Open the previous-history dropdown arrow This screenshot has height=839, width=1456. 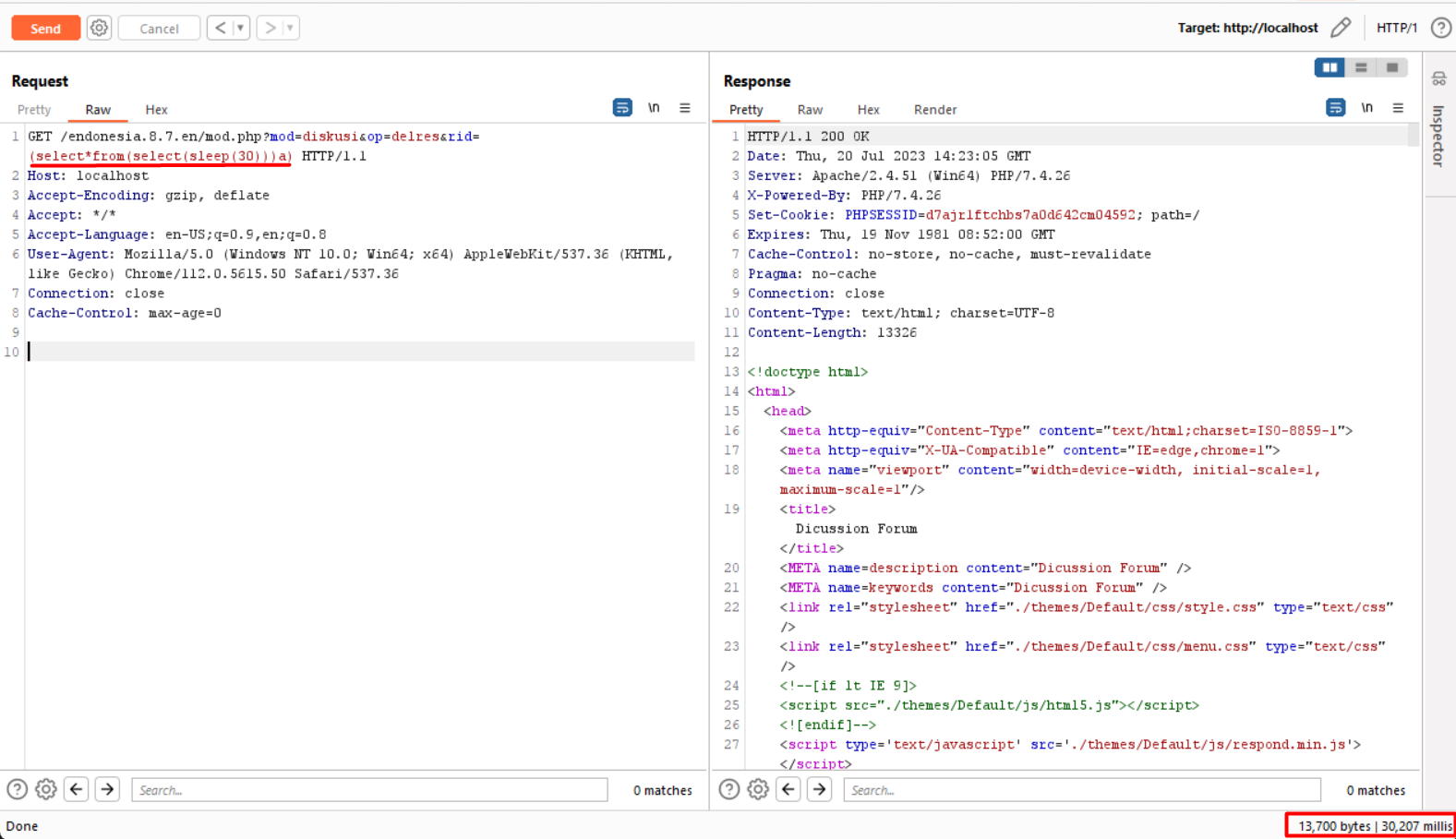pyautogui.click(x=241, y=28)
